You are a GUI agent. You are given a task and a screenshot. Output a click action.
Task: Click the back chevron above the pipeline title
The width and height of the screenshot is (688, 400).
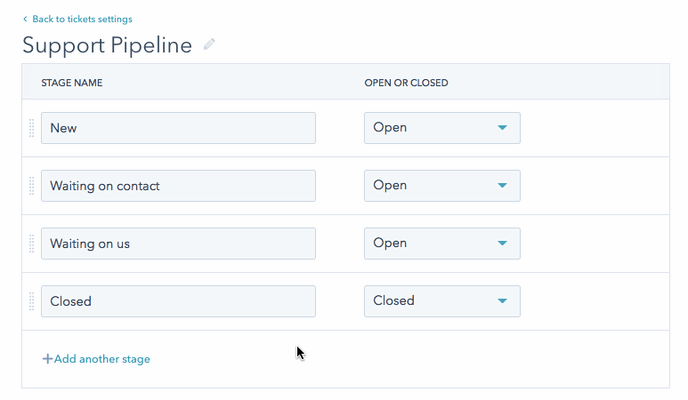(25, 19)
